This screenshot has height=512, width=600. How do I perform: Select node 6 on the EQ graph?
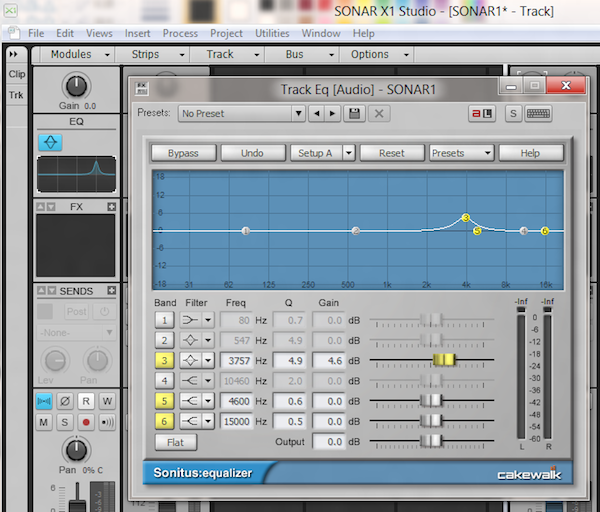tap(545, 231)
